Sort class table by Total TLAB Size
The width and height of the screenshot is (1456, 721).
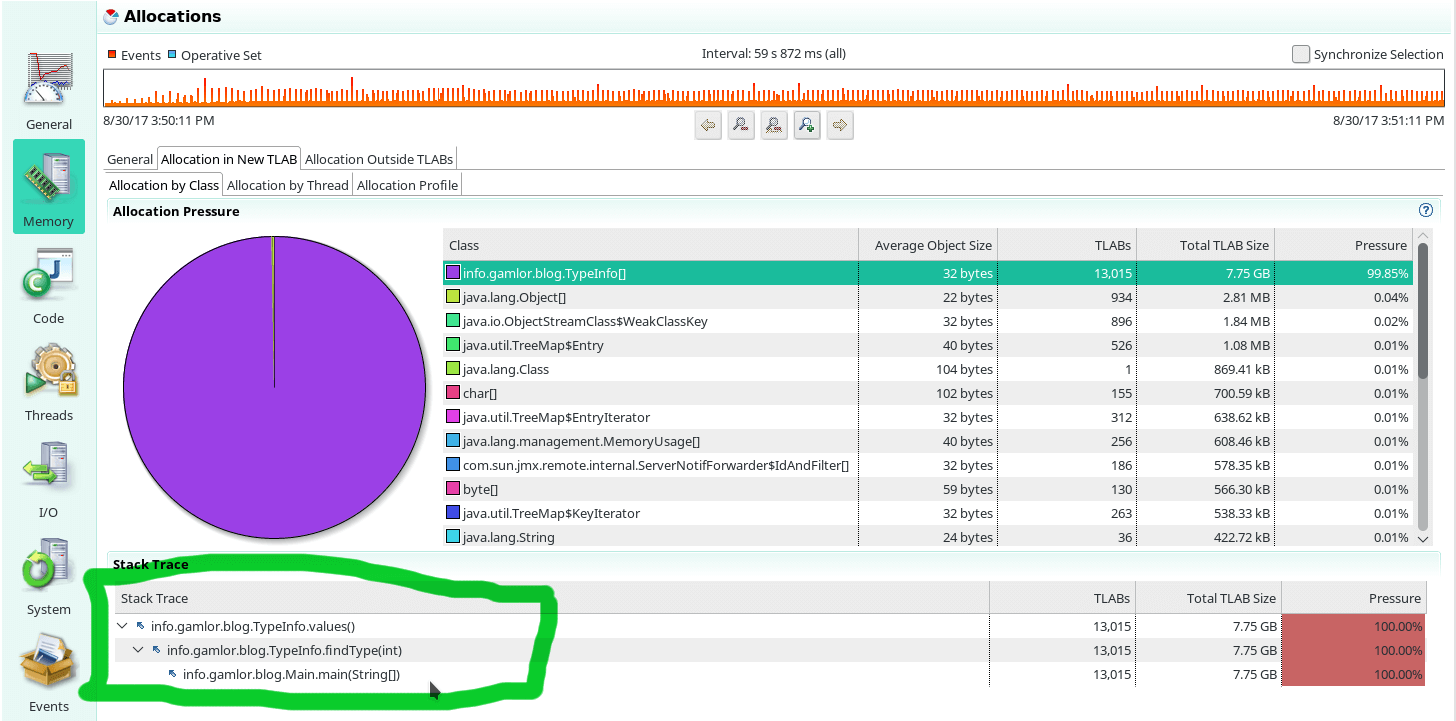1206,245
